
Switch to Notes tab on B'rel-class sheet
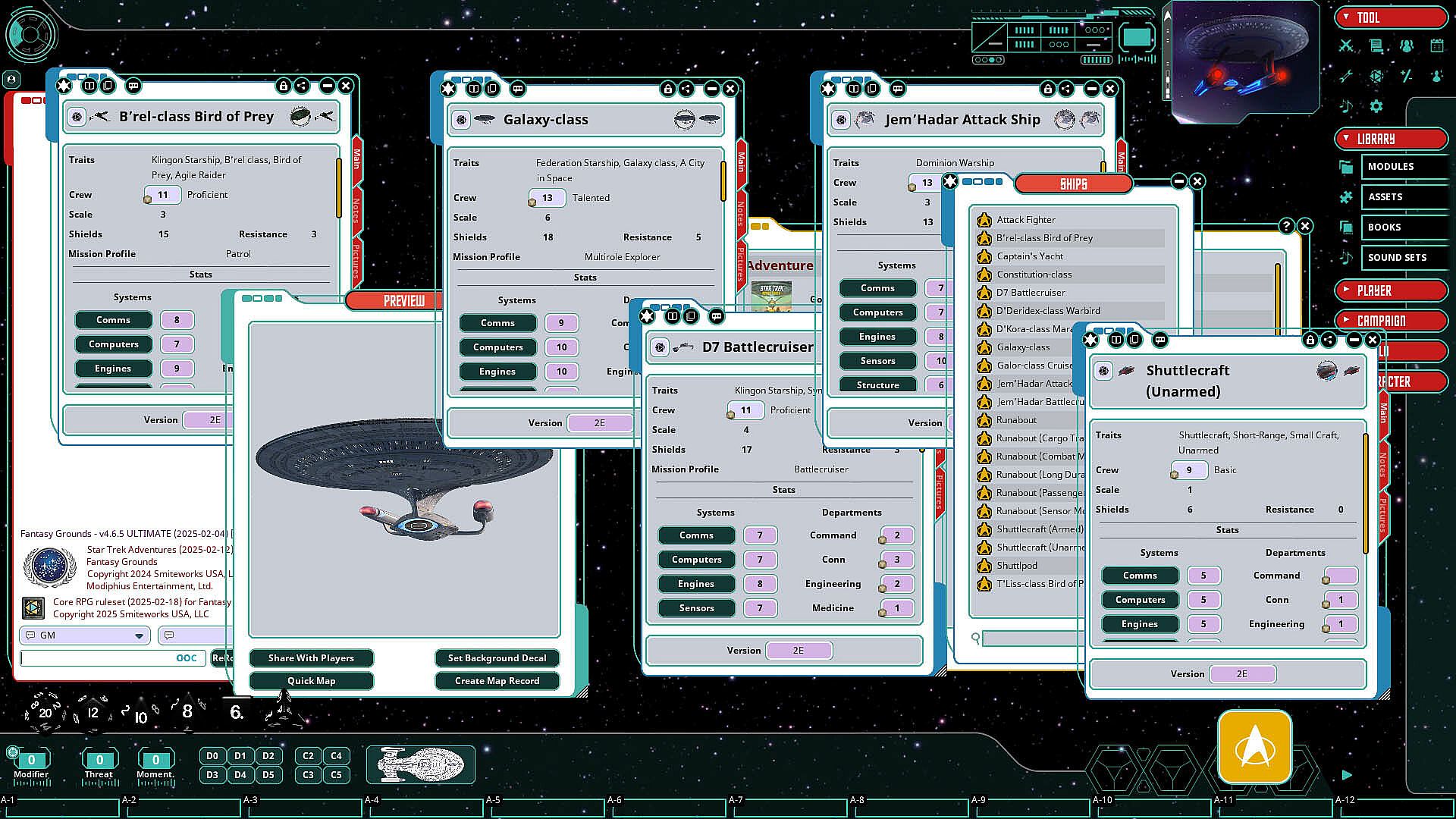[356, 211]
